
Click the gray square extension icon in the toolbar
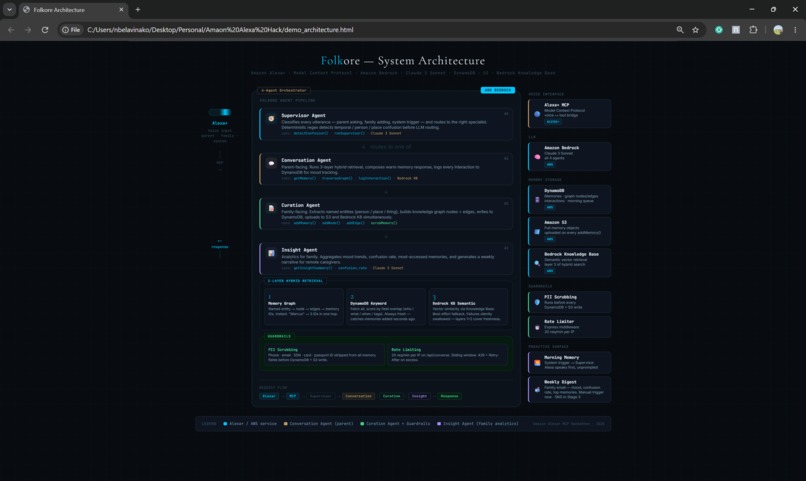tap(736, 30)
